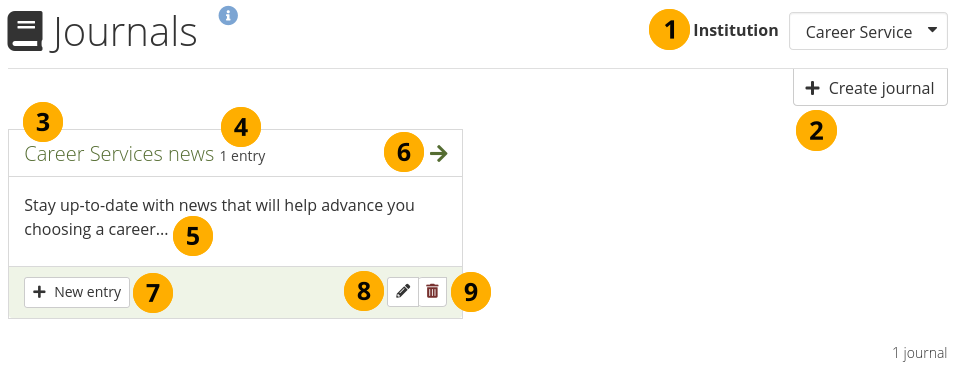Click the Journals page heading
Image resolution: width=959 pixels, height=367 pixels.
125,32
